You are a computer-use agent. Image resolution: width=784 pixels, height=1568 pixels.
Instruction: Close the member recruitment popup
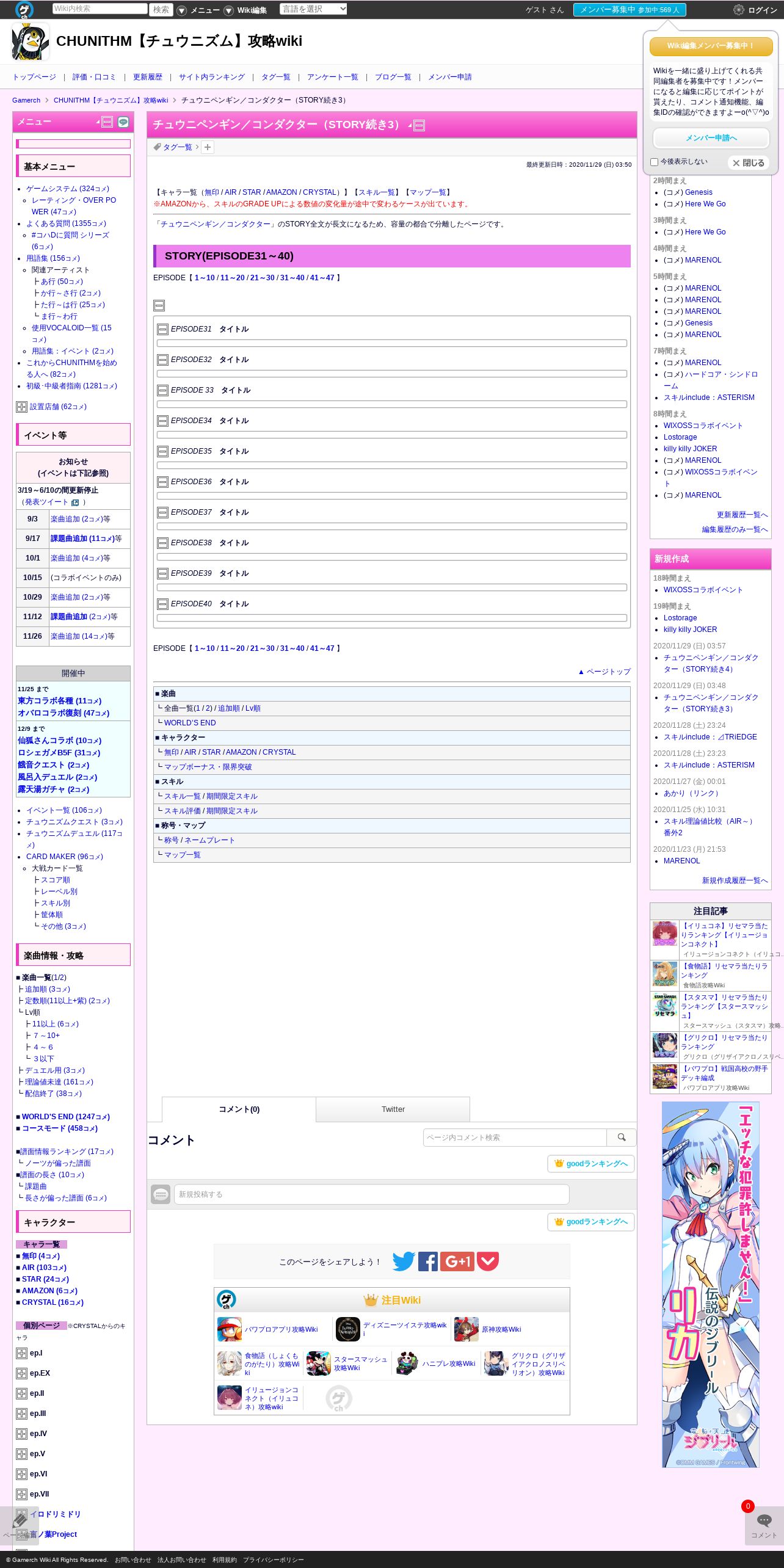(749, 163)
